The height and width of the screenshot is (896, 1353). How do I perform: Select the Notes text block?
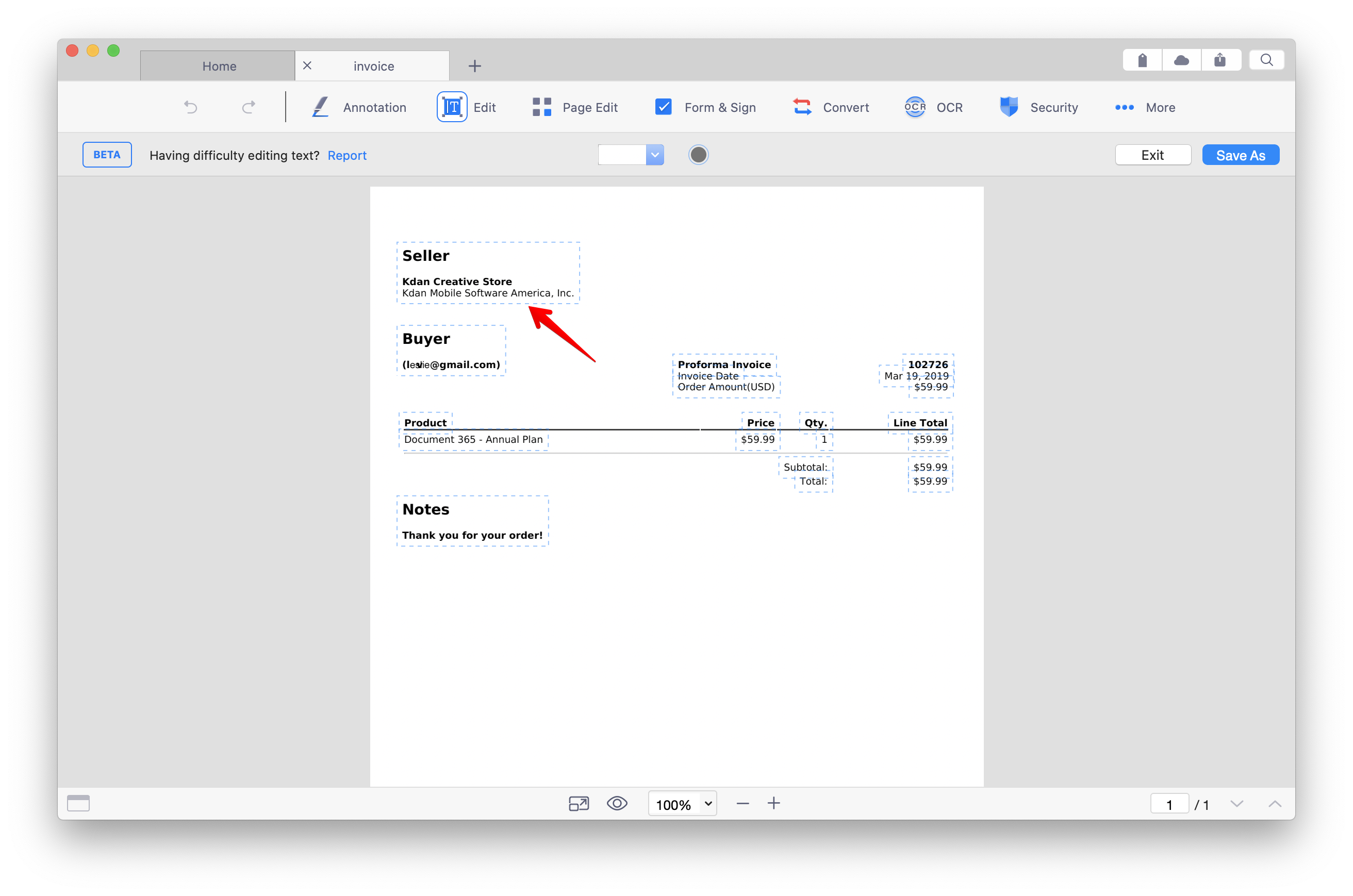pos(472,521)
